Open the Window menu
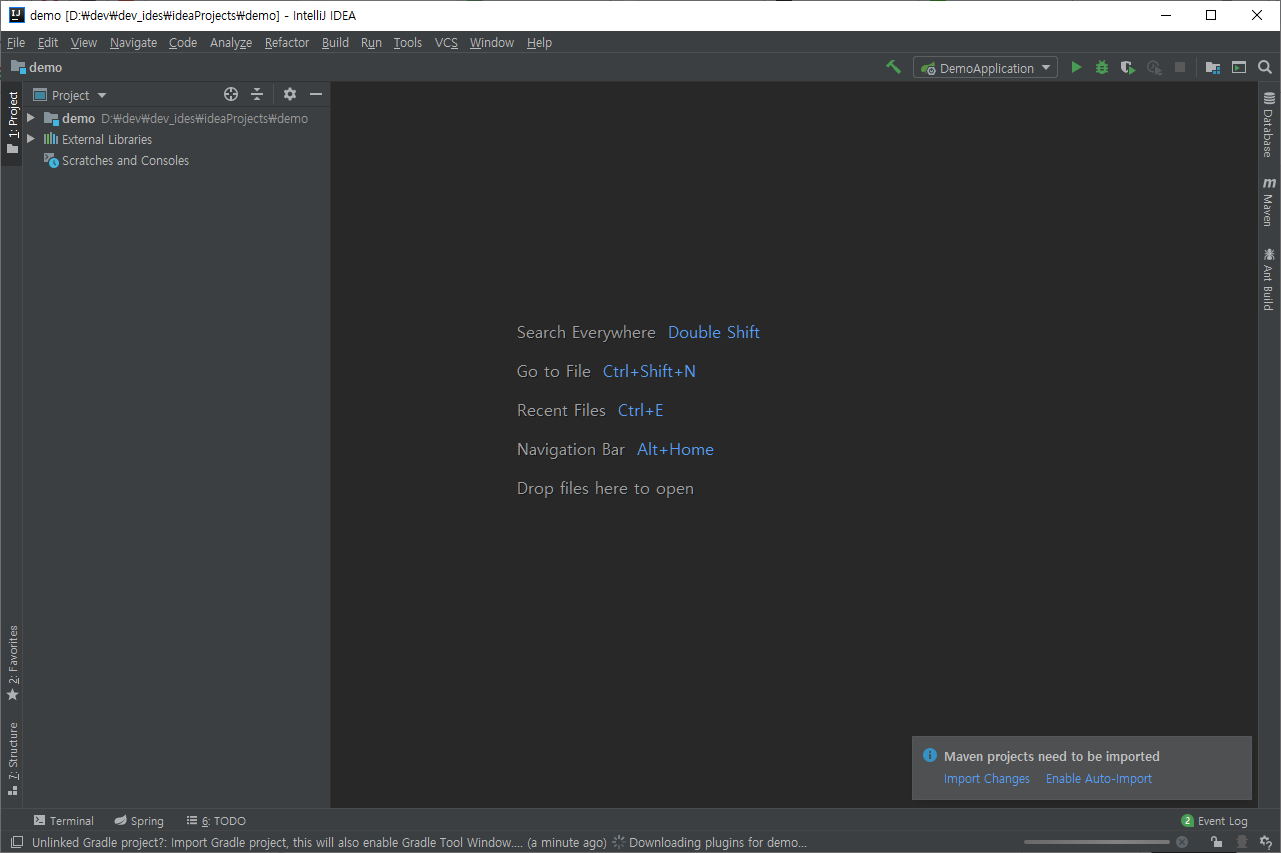Image resolution: width=1281 pixels, height=853 pixels. pos(492,42)
